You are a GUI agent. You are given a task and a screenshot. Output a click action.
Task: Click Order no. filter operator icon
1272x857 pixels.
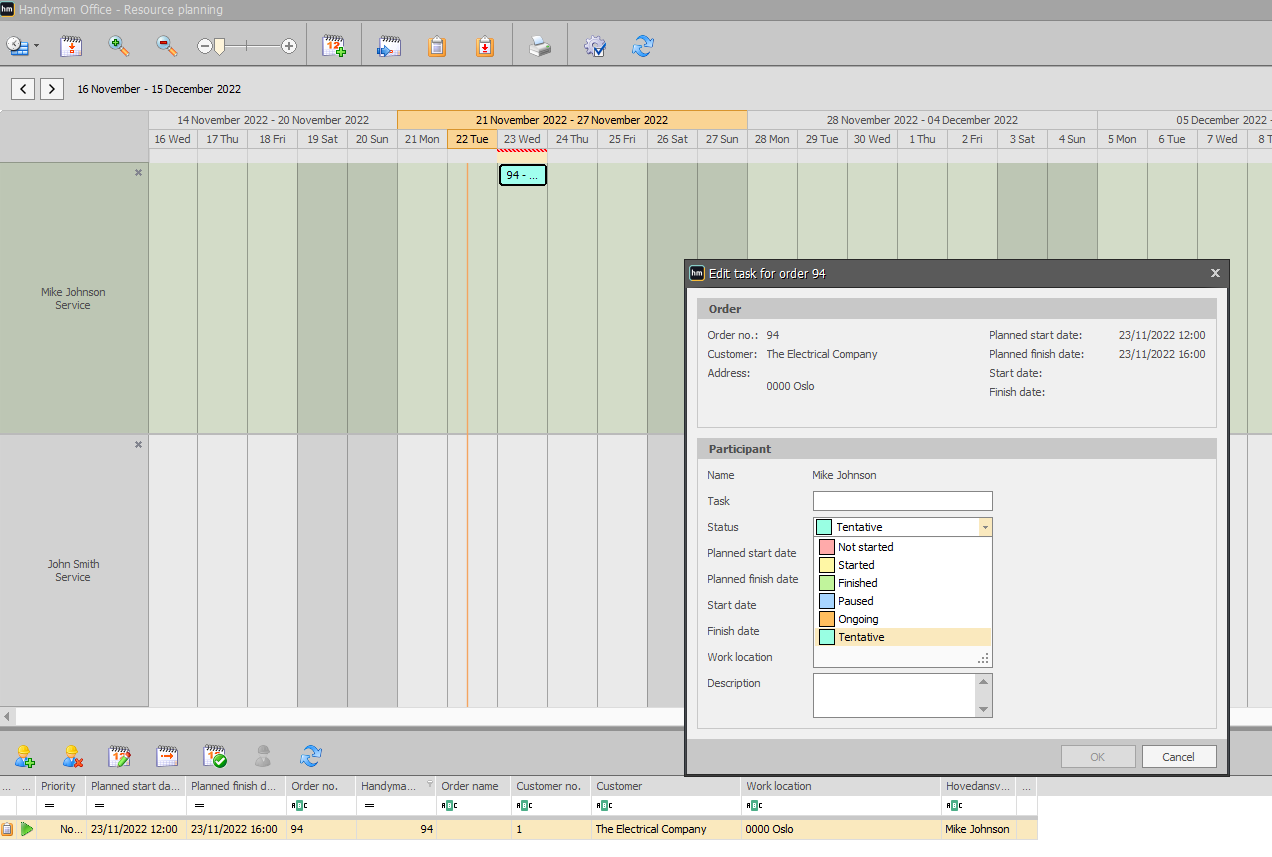[299, 805]
